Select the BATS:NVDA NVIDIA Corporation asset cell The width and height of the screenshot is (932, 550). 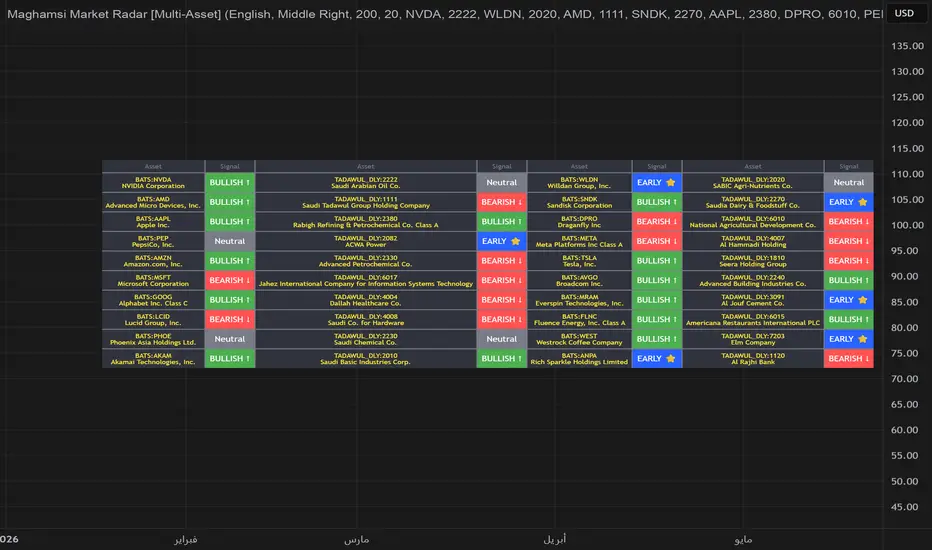point(153,183)
